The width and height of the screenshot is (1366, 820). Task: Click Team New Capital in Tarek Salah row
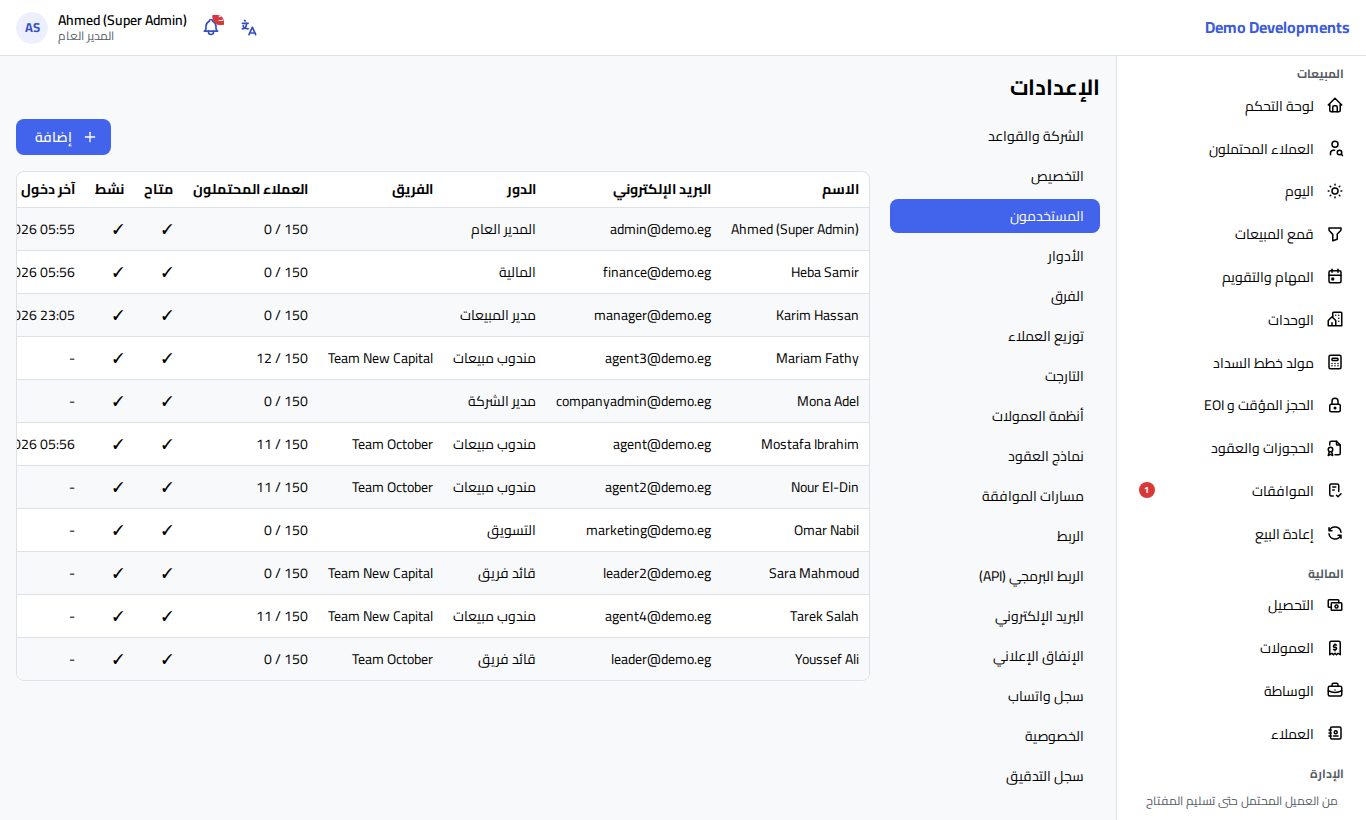point(381,616)
